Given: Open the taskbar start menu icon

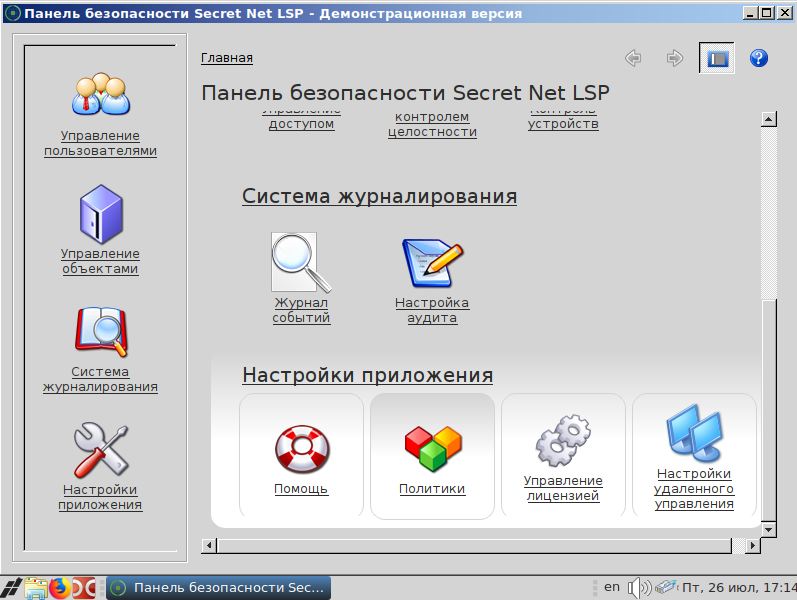Looking at the screenshot, I should [x=11, y=588].
